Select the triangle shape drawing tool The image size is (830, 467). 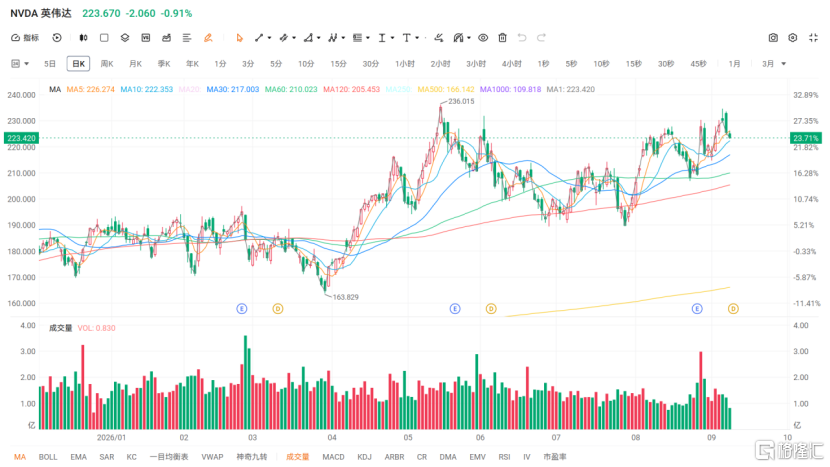click(308, 38)
